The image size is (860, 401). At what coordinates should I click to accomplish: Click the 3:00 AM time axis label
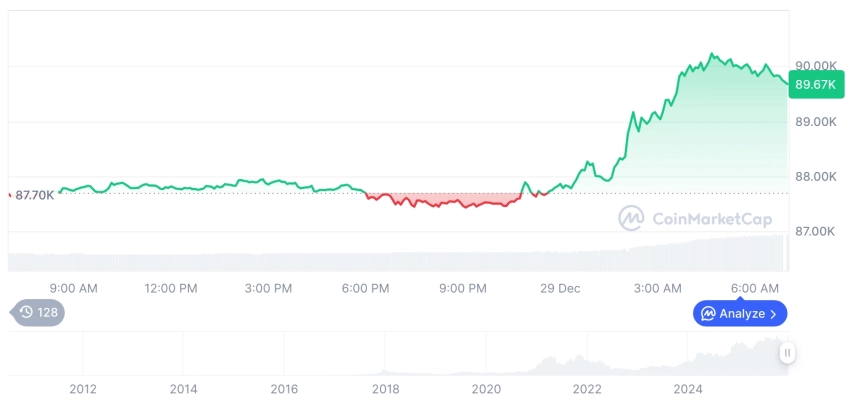657,288
